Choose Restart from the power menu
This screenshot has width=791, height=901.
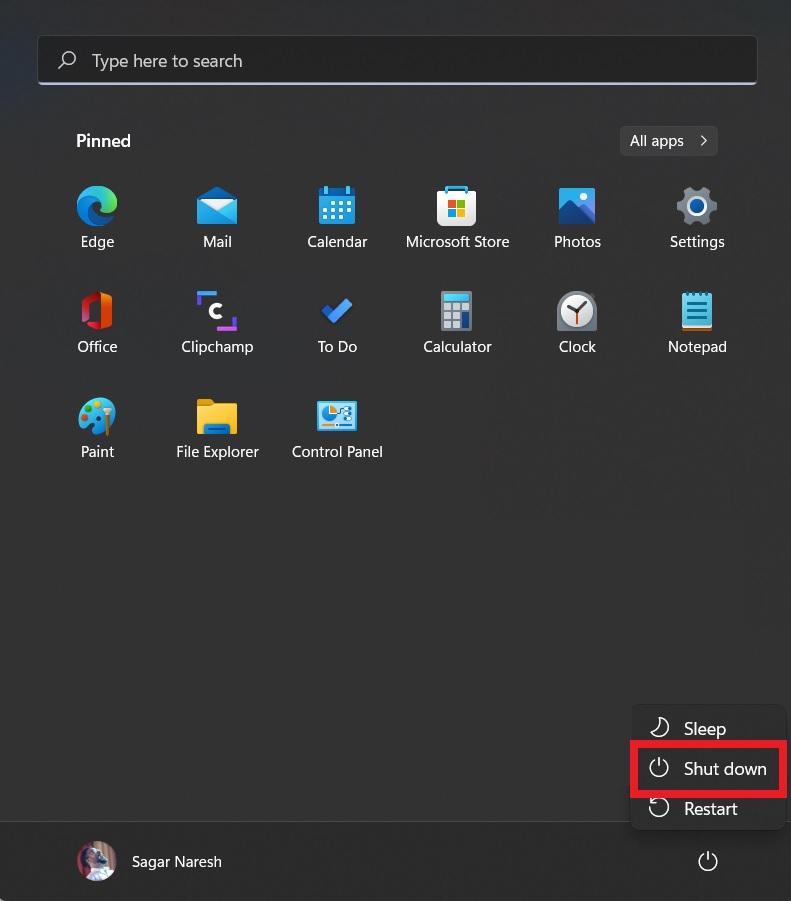708,808
